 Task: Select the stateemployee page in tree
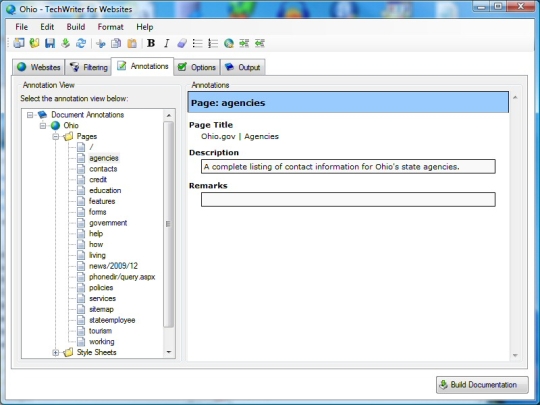pos(112,320)
